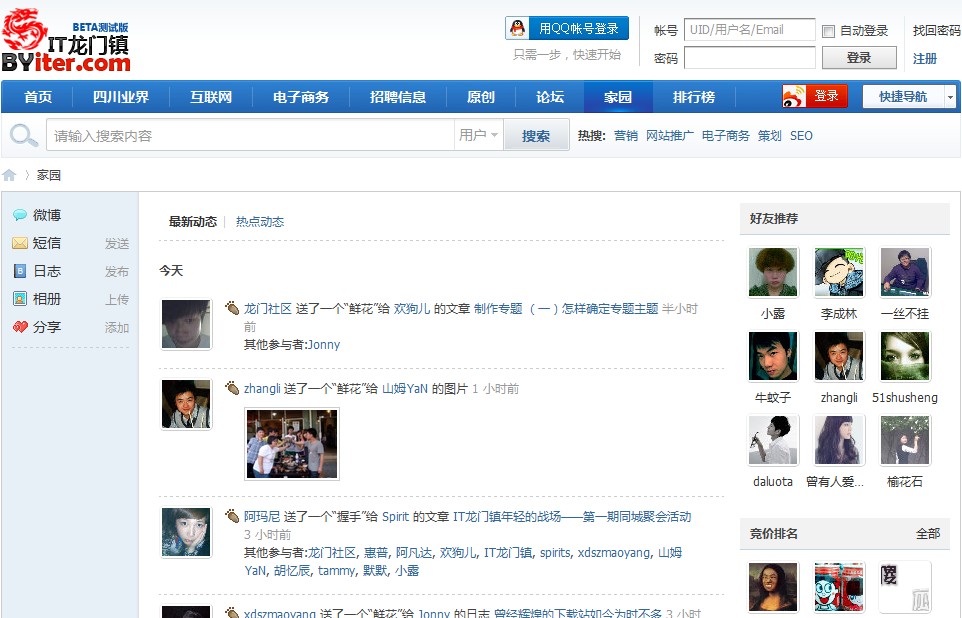962x618 pixels.
Task: Expand the 用户 search type dropdown
Action: coord(477,133)
